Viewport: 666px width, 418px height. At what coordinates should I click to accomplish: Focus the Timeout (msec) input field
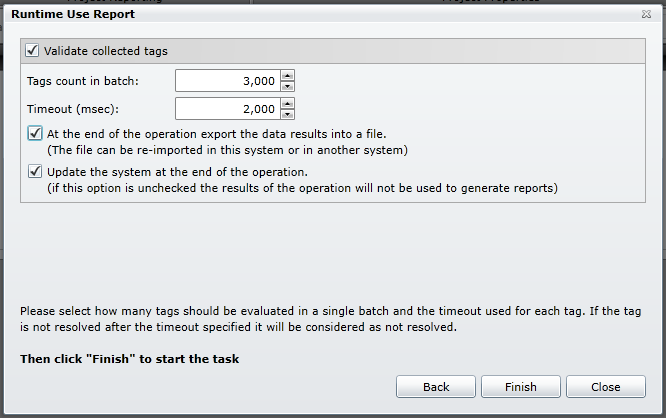point(227,109)
